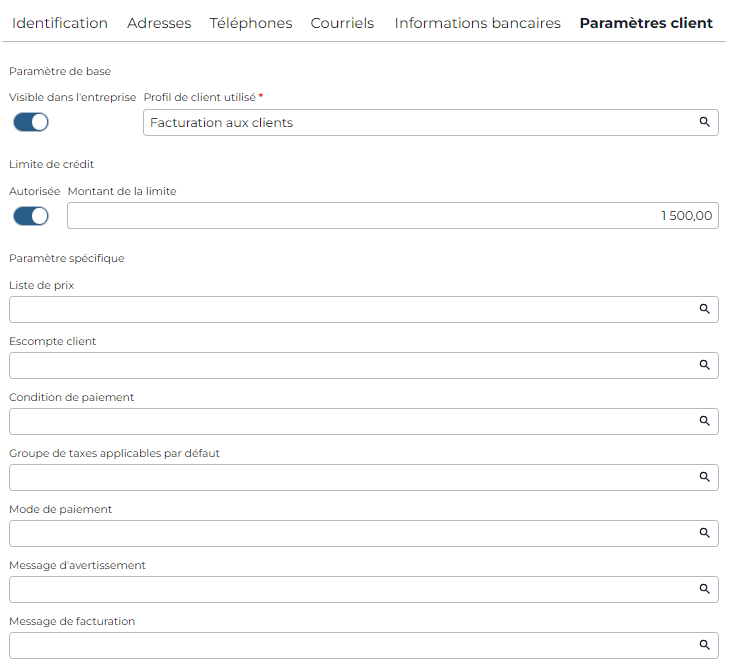729x672 pixels.
Task: Select the Courriels tab
Action: tap(342, 23)
